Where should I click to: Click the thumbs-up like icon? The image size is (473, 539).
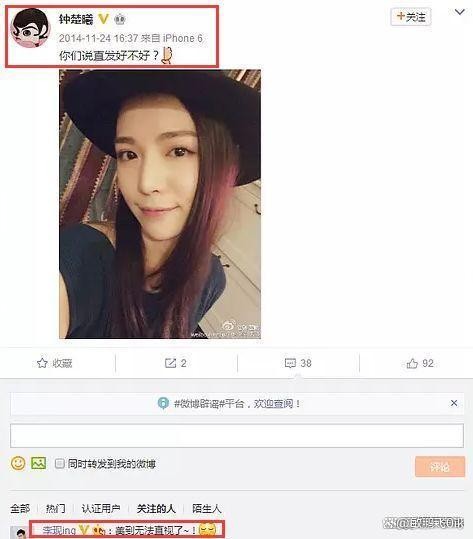[x=412, y=363]
